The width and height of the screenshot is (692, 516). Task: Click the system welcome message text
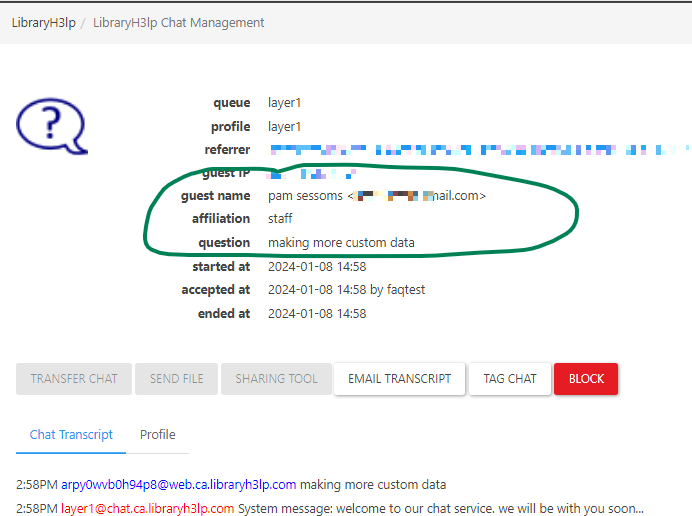[441, 508]
